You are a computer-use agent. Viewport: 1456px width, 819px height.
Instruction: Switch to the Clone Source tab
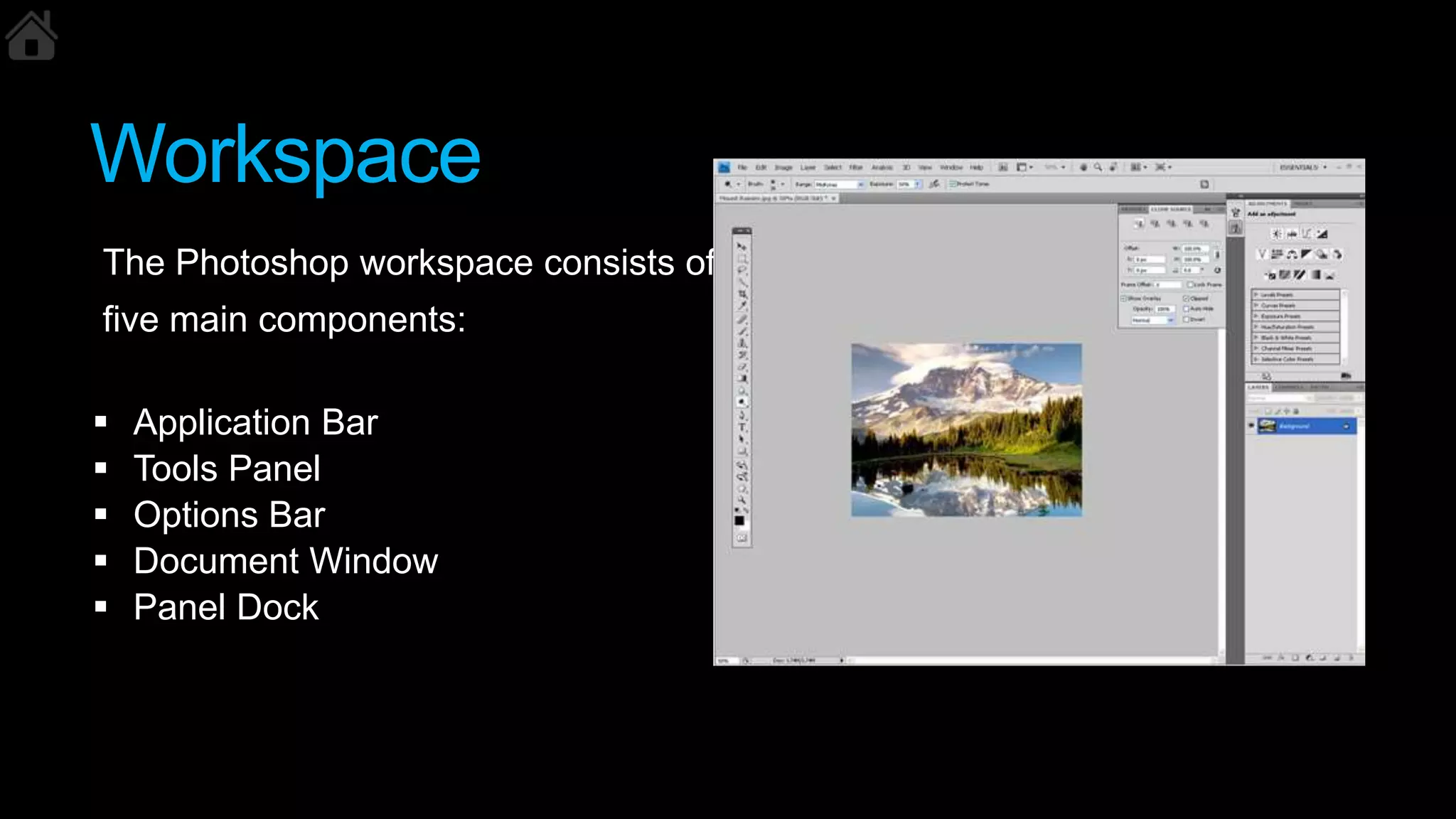(1171, 209)
